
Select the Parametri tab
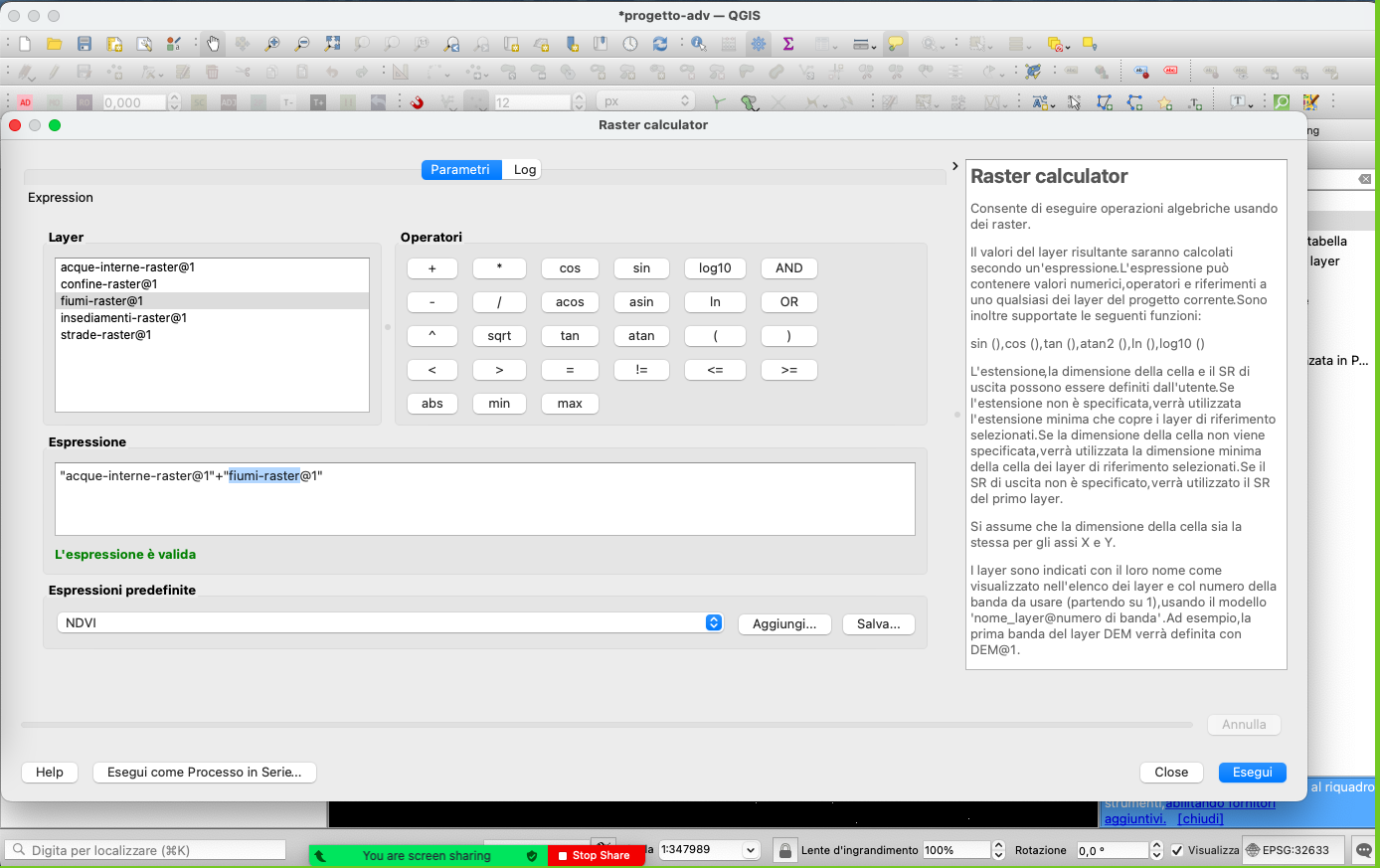[x=460, y=170]
